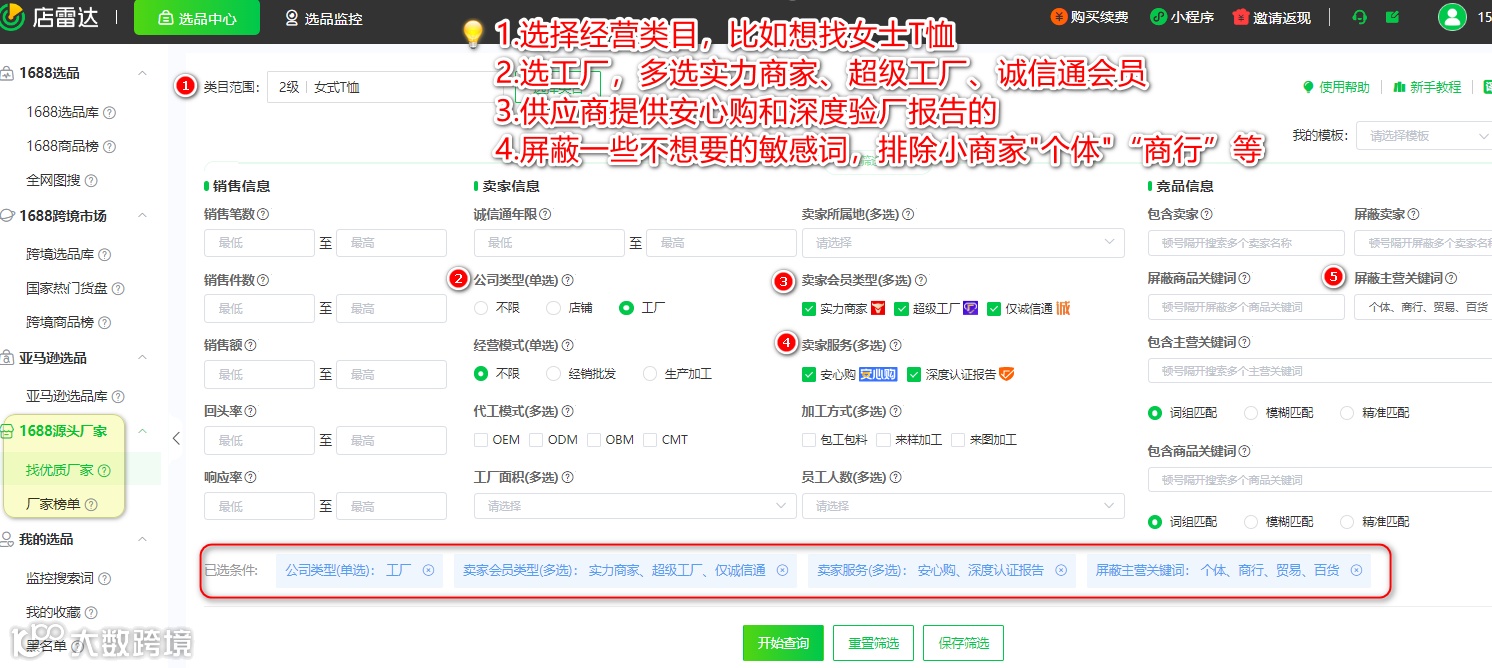Uncheck the 实力商家 checkbox

808,309
